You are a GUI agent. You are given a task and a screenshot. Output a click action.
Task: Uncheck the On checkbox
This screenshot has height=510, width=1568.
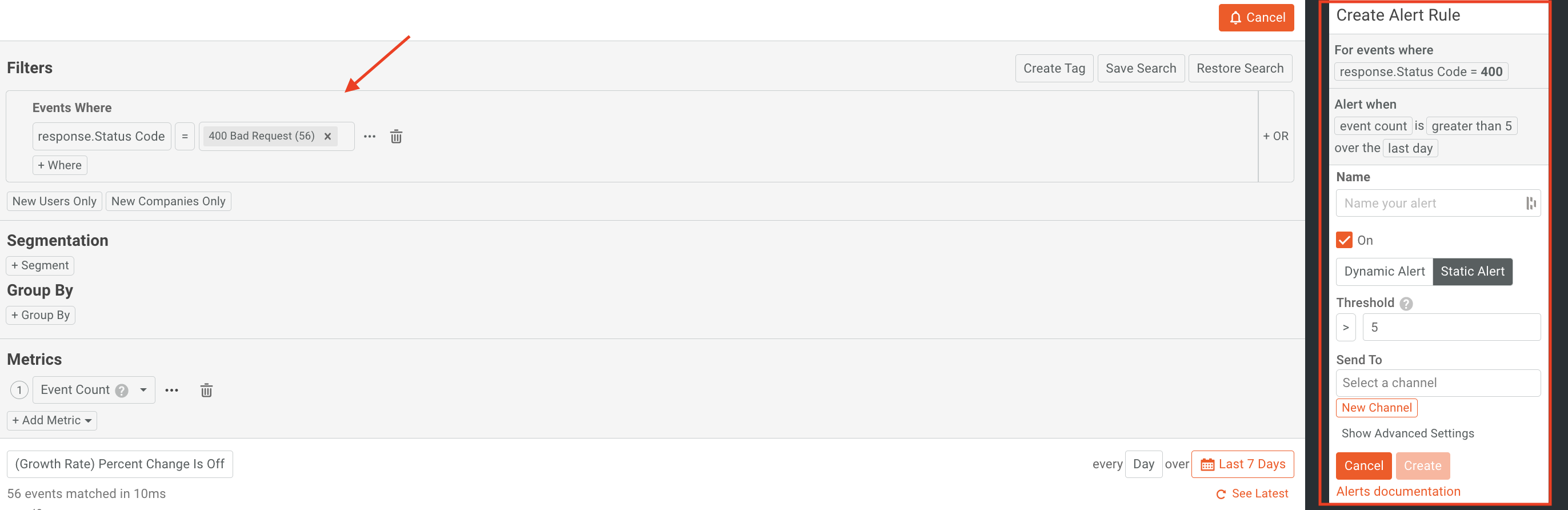coord(1344,240)
